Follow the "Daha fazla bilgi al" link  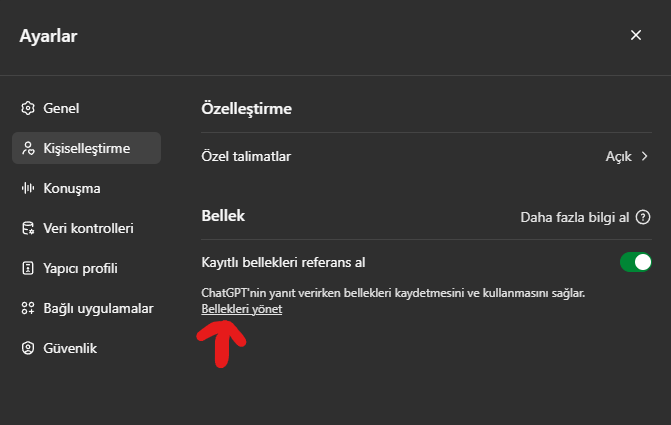coord(575,216)
